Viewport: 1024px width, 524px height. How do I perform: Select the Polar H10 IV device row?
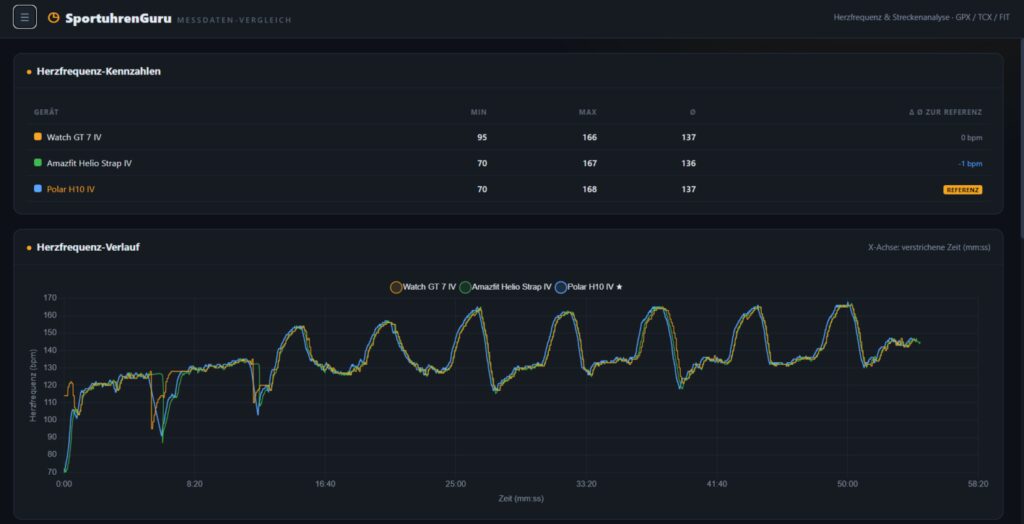point(508,189)
